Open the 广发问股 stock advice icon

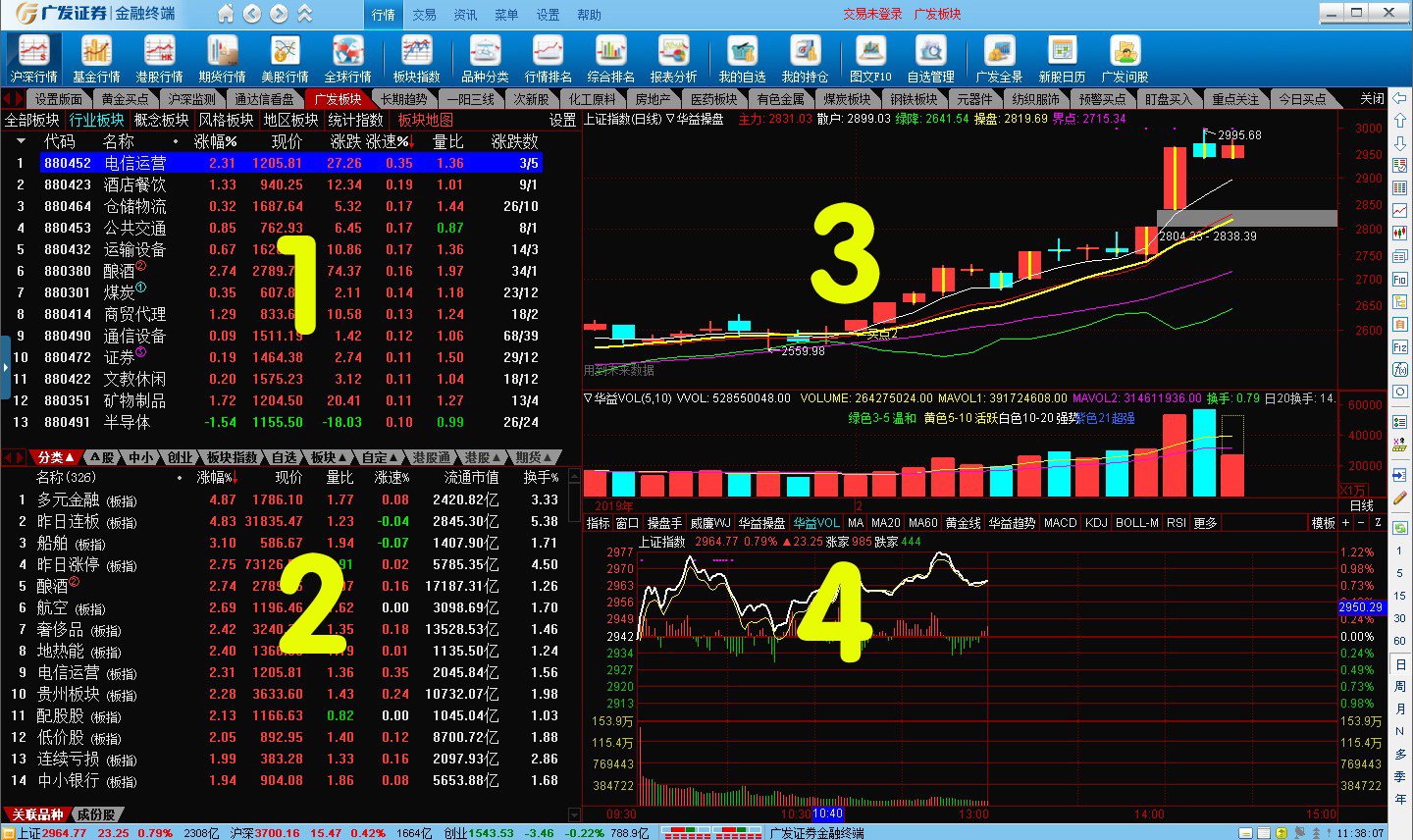1125,59
